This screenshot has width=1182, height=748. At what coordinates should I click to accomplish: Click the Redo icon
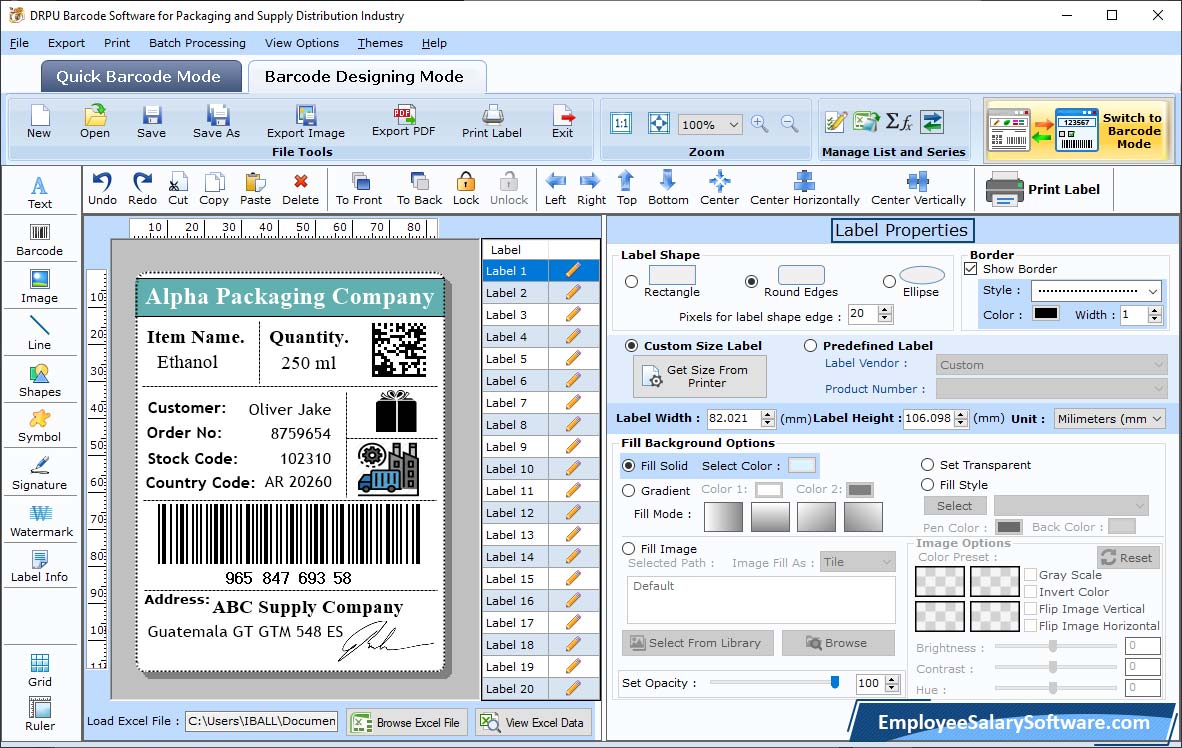pos(142,189)
